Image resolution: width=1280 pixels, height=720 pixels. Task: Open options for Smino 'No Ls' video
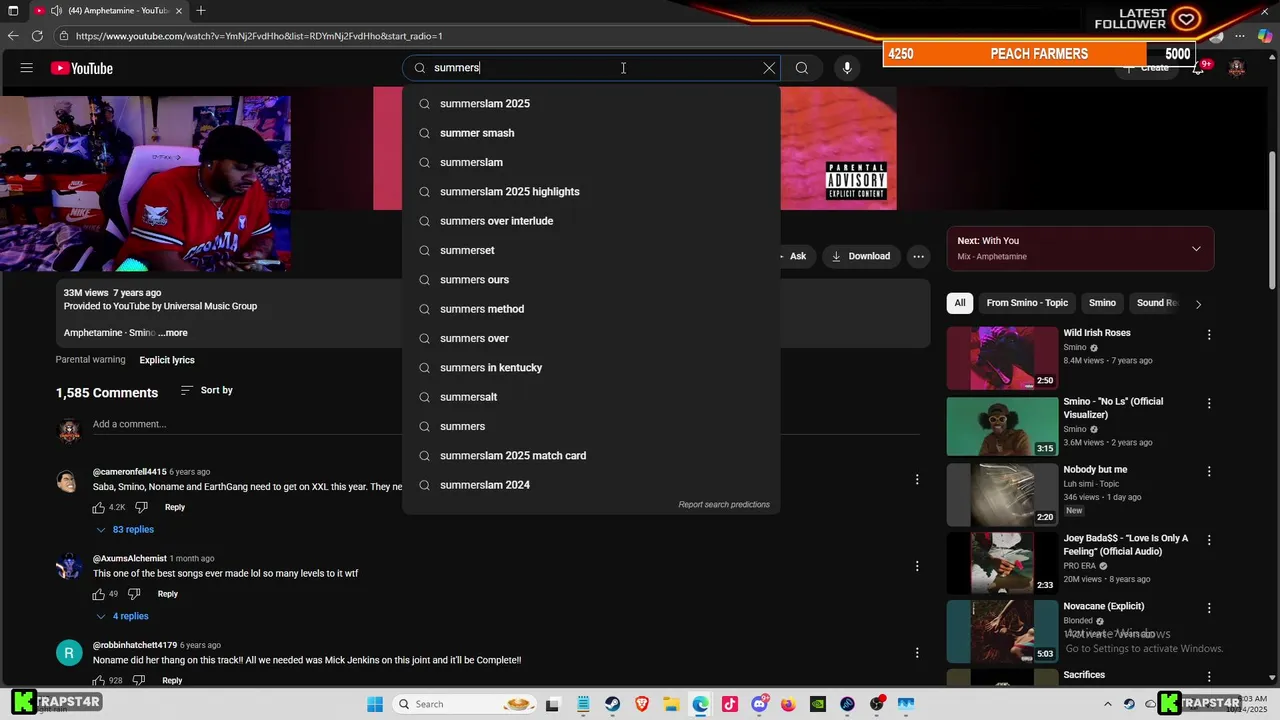1209,404
